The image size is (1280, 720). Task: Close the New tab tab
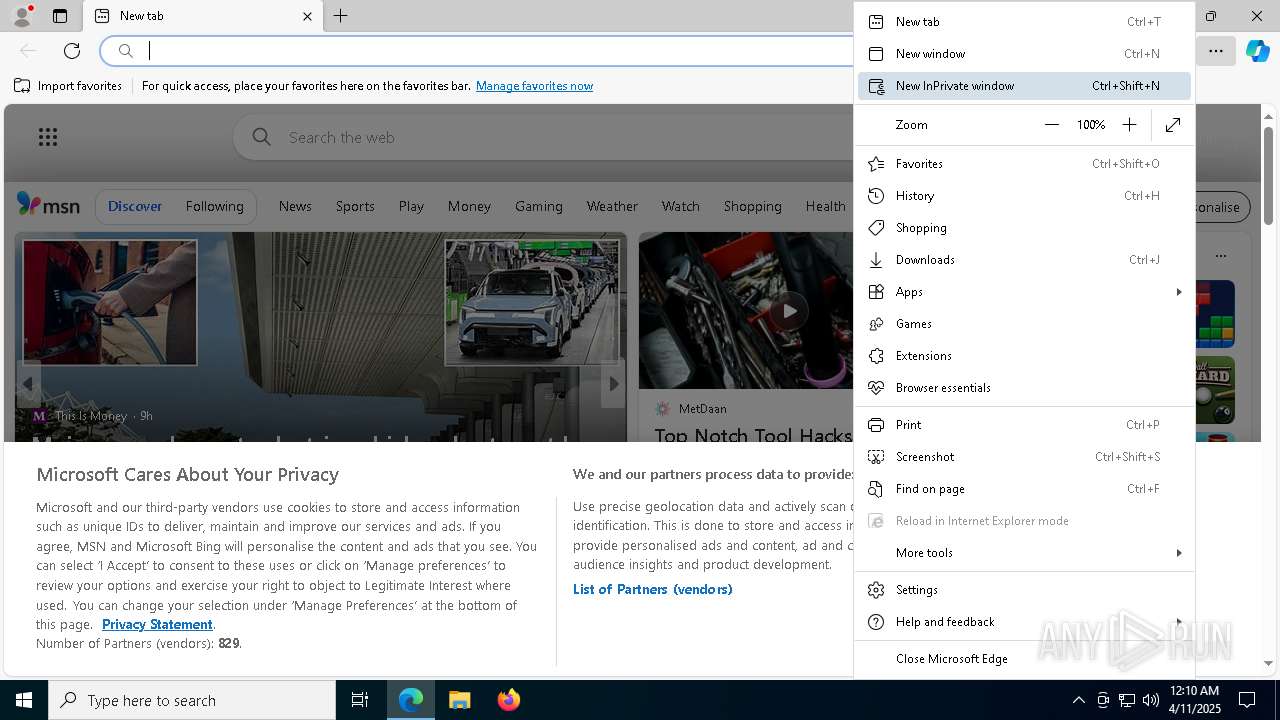(307, 16)
